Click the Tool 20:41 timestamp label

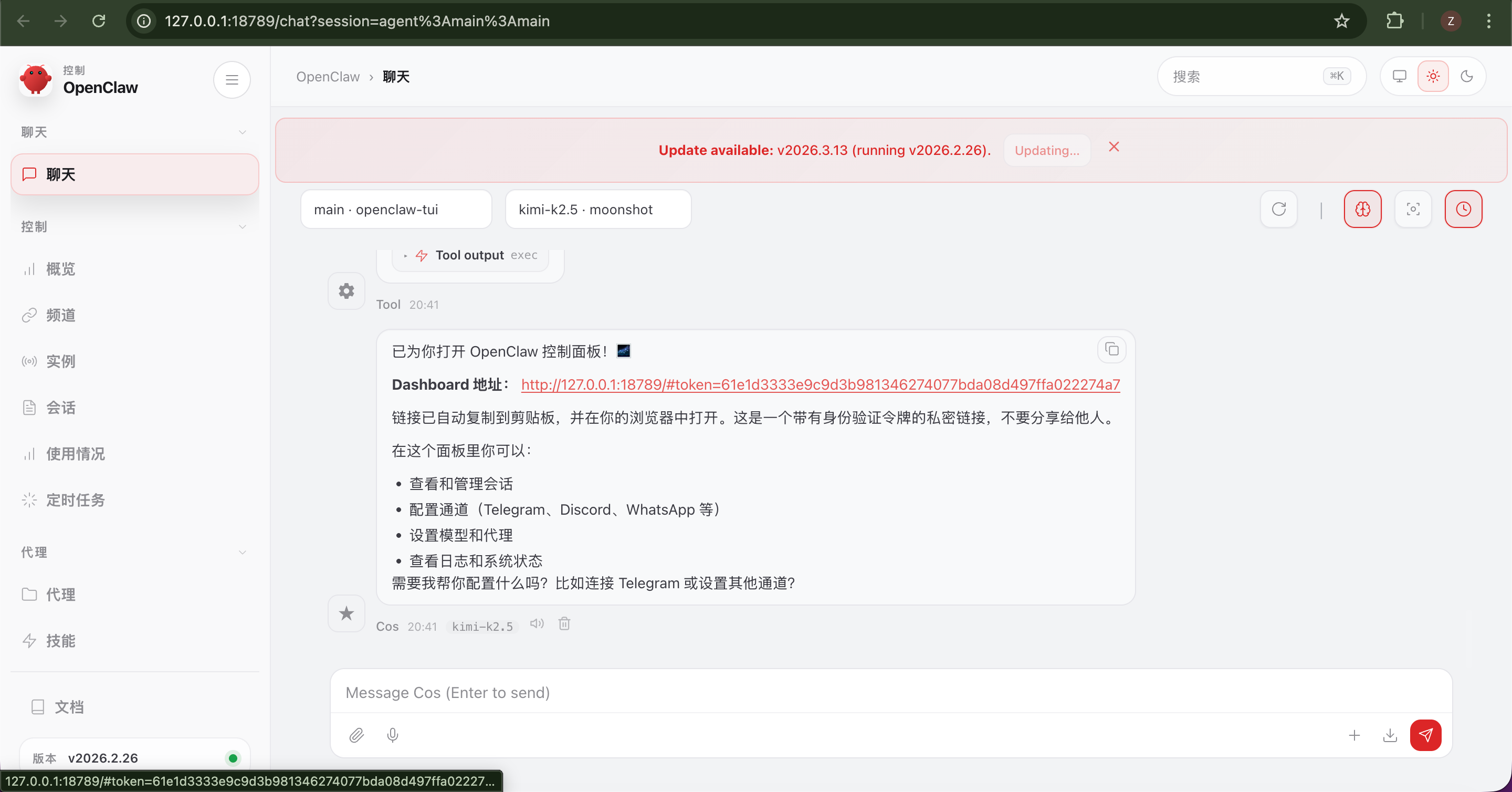click(424, 305)
